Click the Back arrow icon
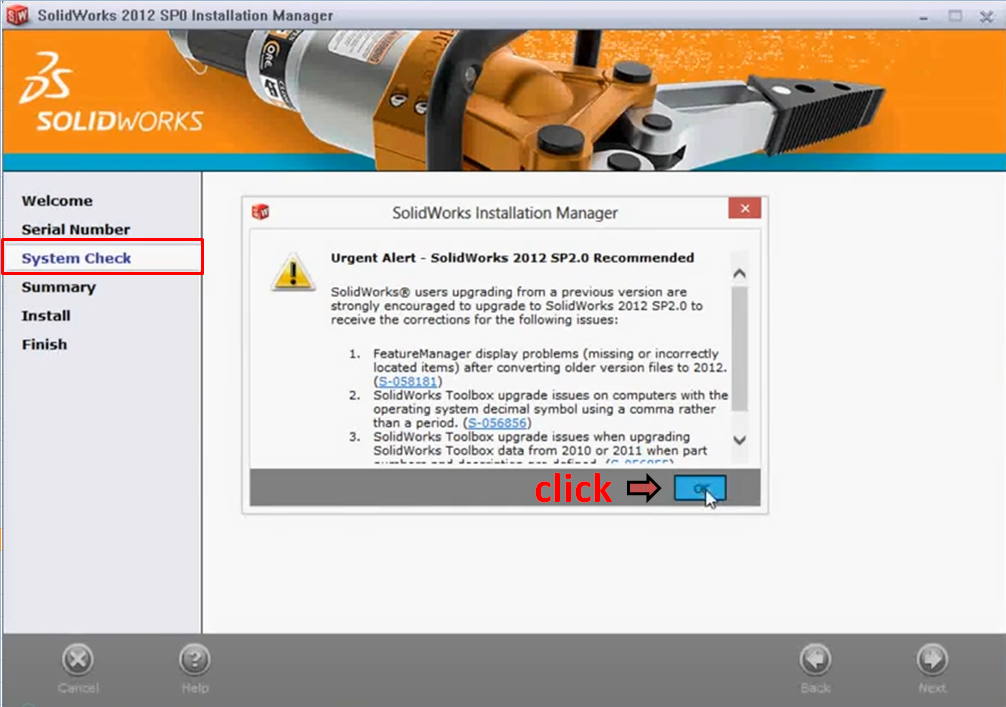This screenshot has height=707, width=1006. pyautogui.click(x=815, y=660)
